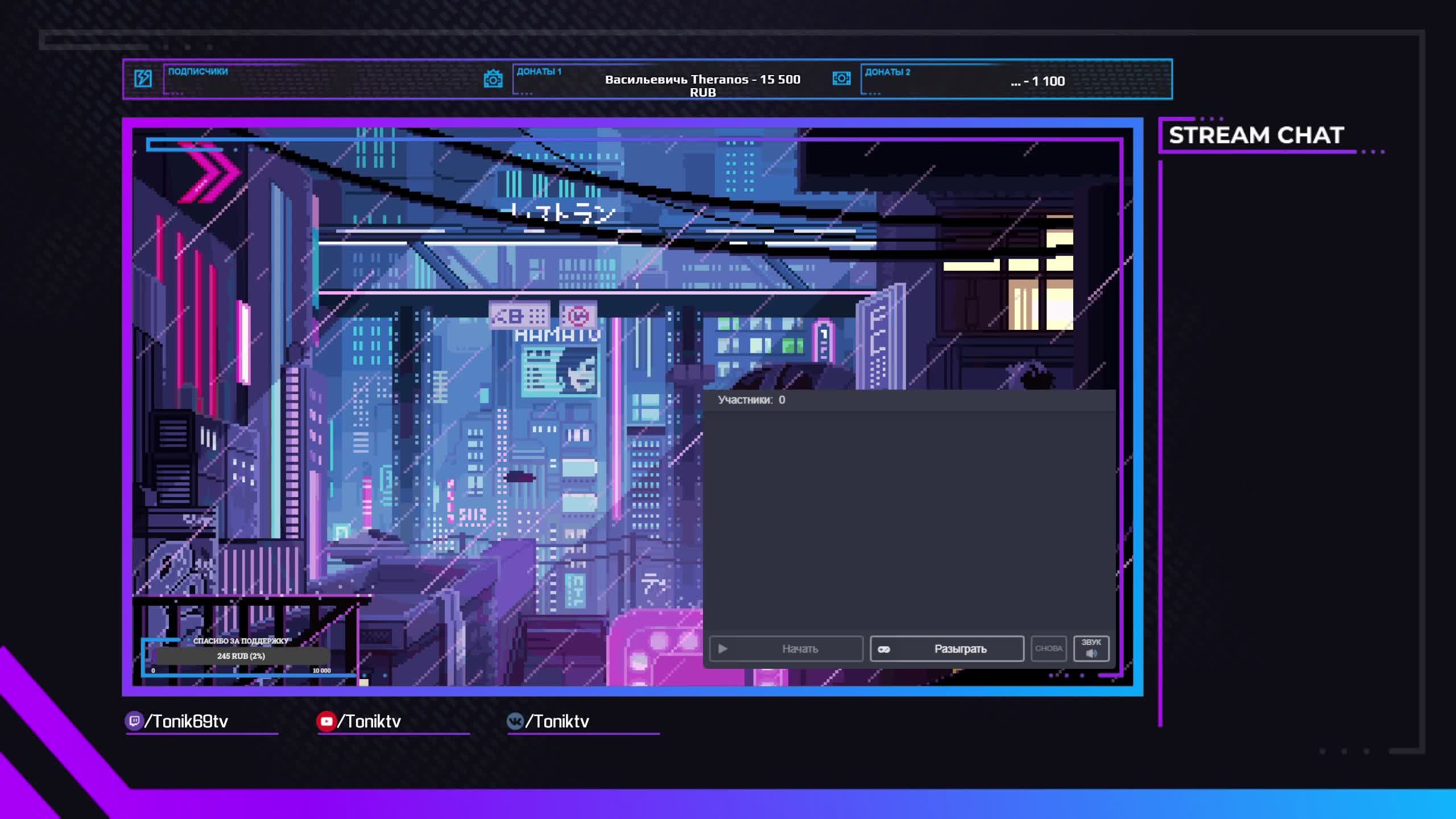
Task: Click the YouTube logo icon
Action: tap(326, 721)
